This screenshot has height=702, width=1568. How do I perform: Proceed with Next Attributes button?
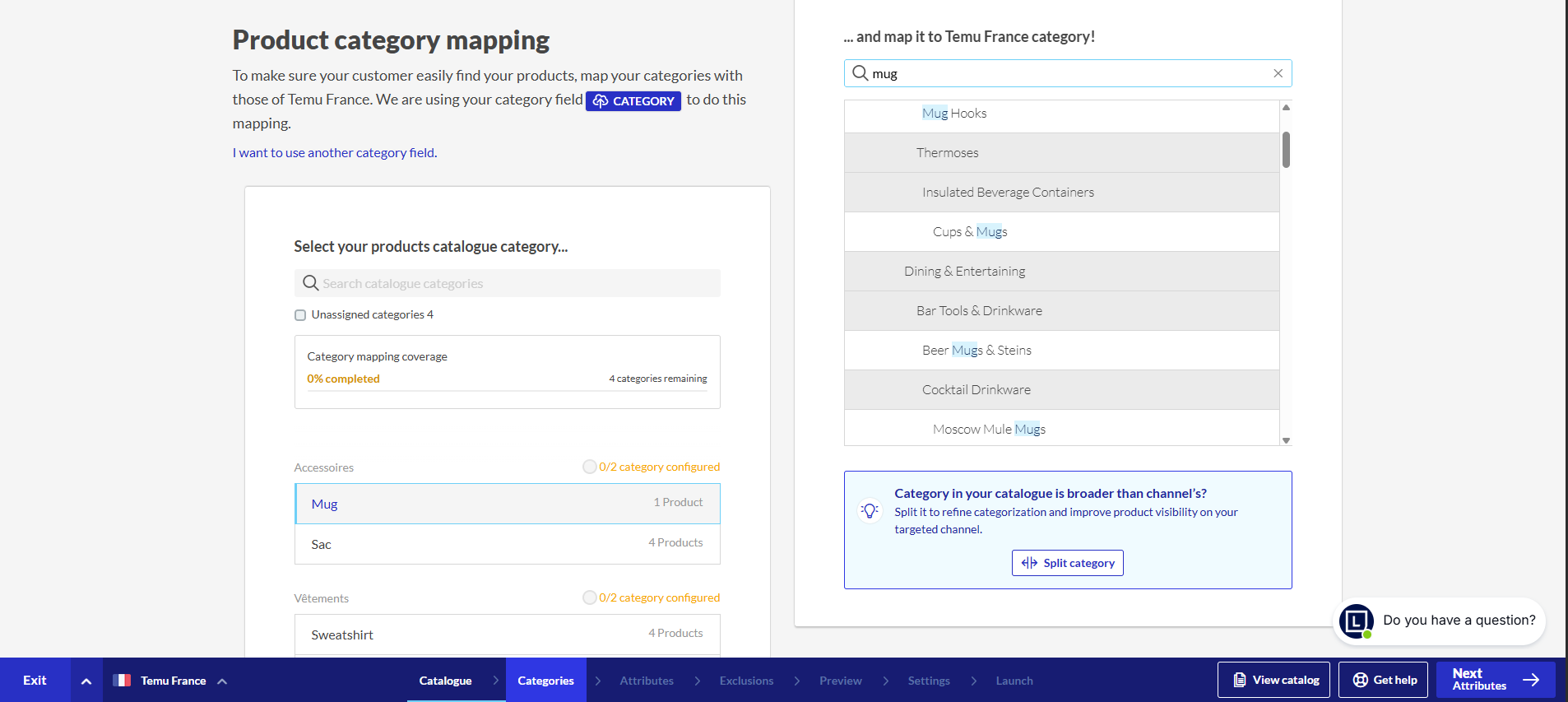coord(1496,680)
